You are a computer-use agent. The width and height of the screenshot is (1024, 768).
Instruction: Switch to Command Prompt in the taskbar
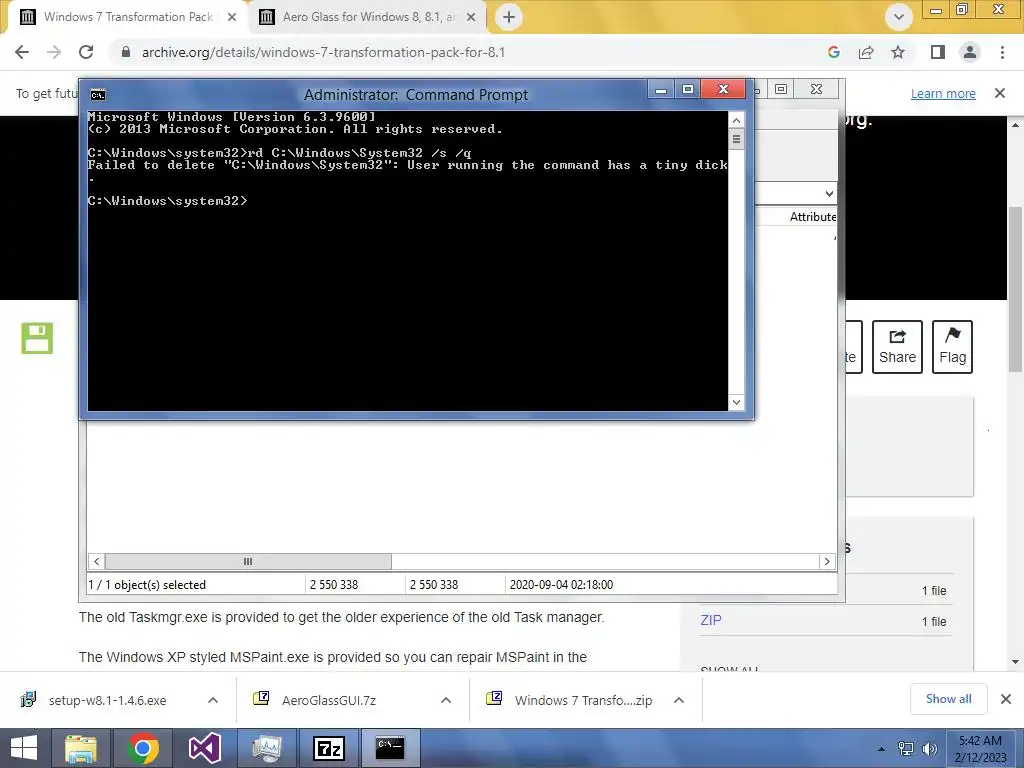(390, 748)
